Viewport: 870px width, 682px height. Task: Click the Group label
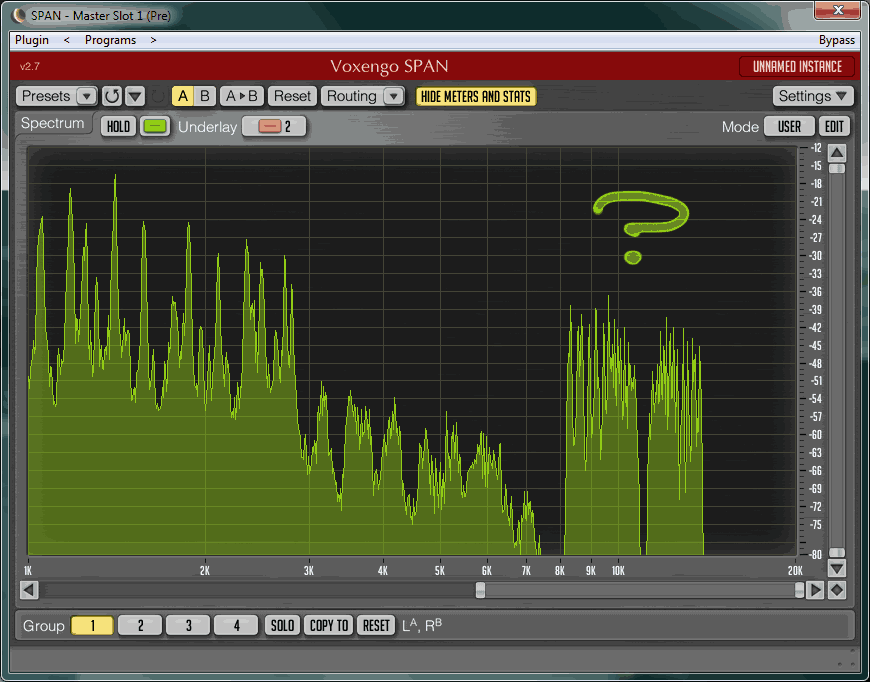pos(43,626)
